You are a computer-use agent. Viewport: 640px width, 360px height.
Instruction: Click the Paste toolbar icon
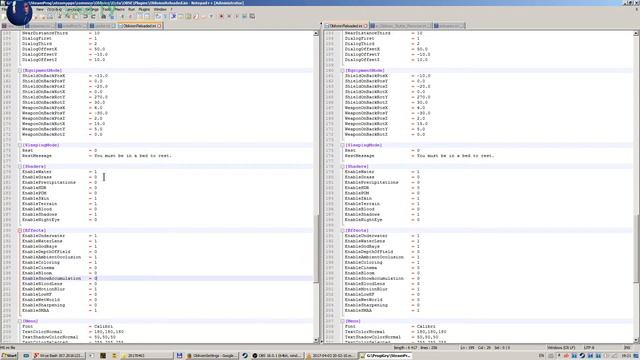pos(76,16)
